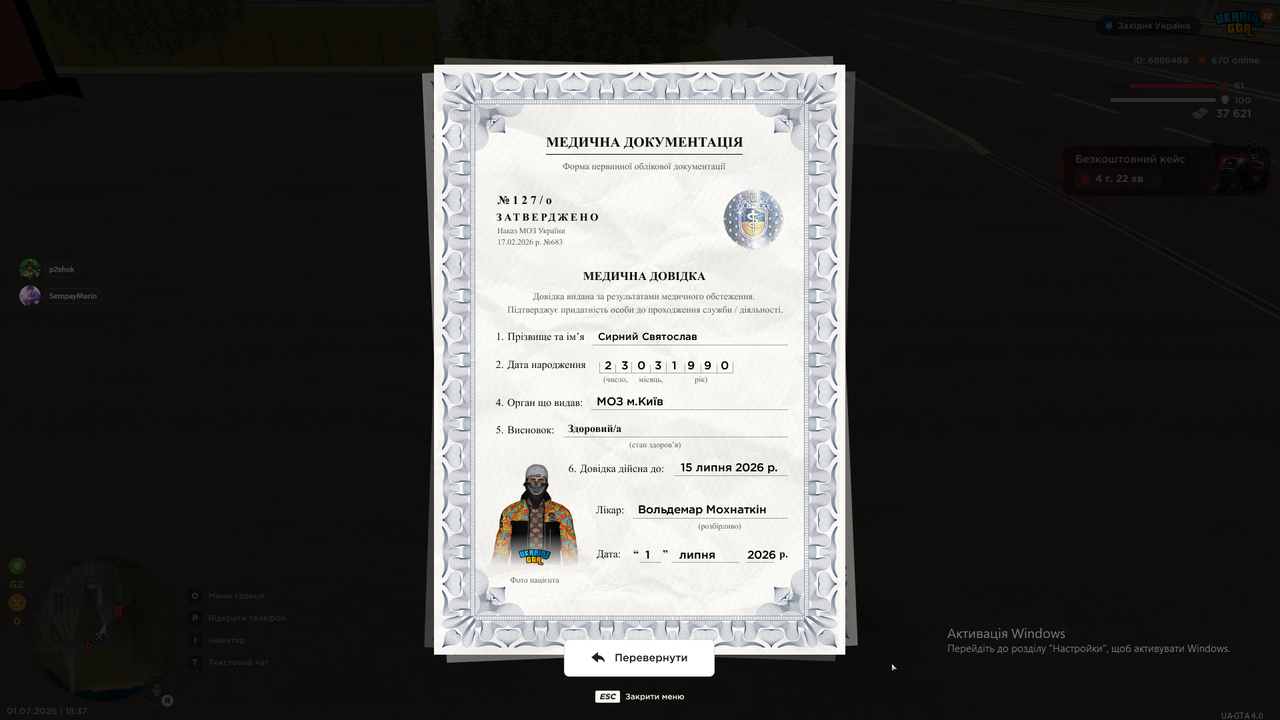Click the p2shok player avatar
The width and height of the screenshot is (1280, 720).
30,269
